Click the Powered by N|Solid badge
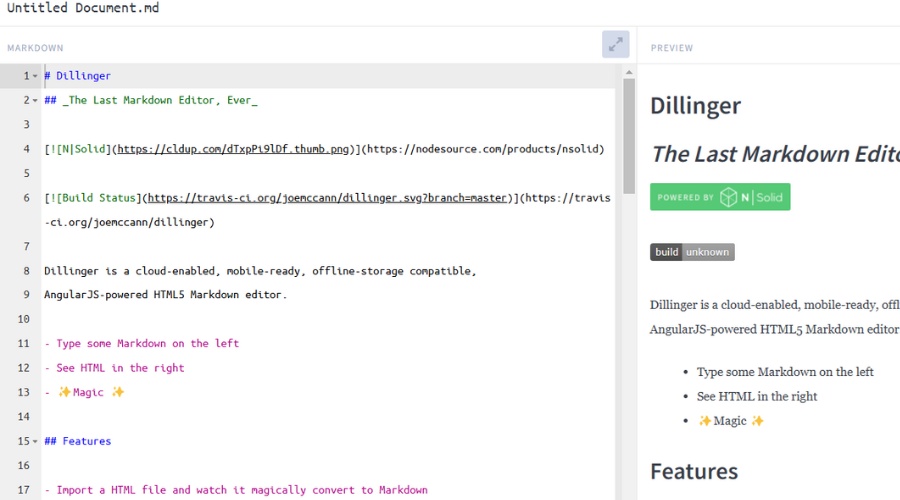Viewport: 900px width, 500px height. pyautogui.click(x=720, y=197)
